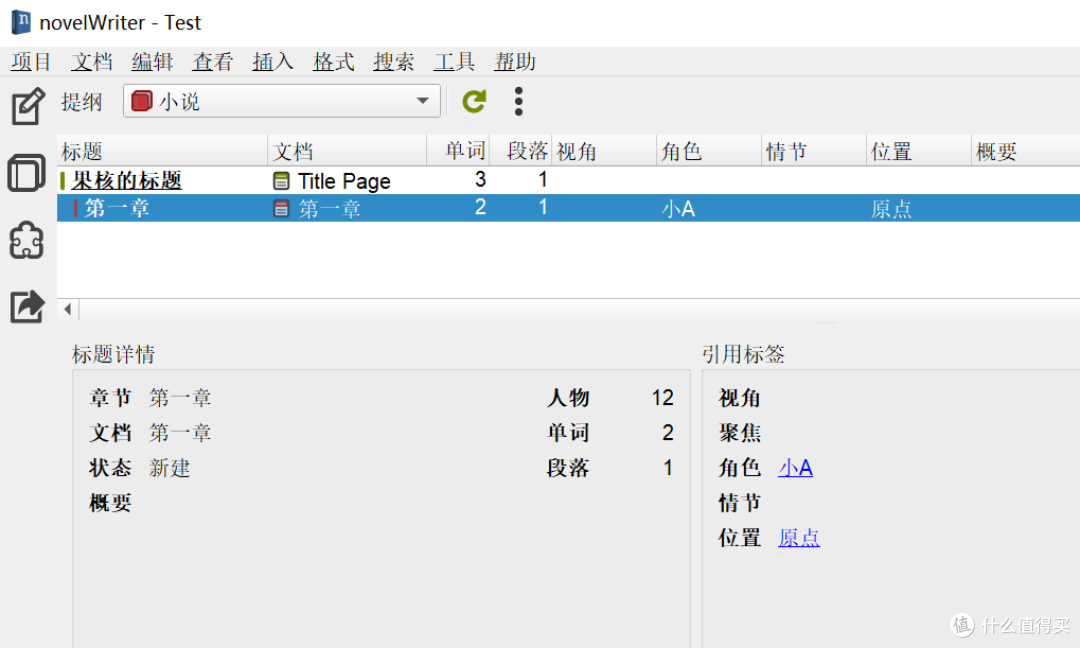Open the 格式 menu
Viewport: 1080px width, 648px height.
333,62
